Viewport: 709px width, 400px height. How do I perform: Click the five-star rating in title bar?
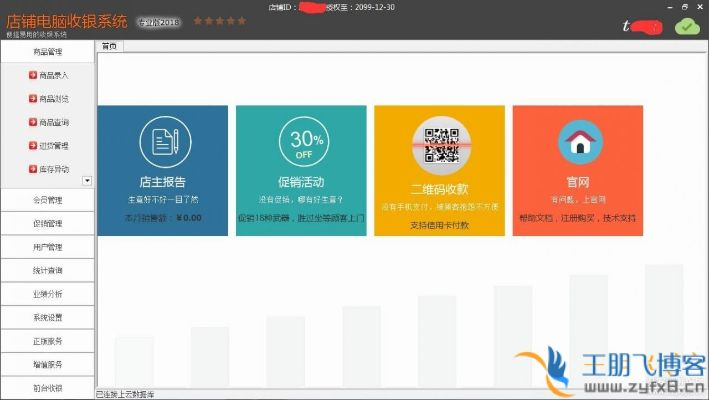tap(220, 21)
